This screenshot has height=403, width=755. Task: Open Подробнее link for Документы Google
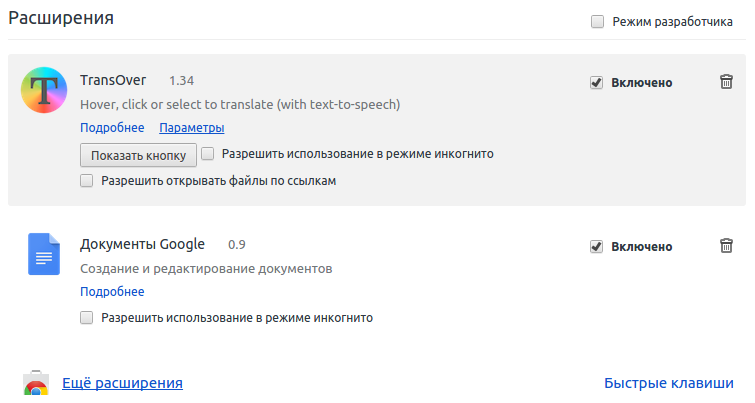click(112, 292)
